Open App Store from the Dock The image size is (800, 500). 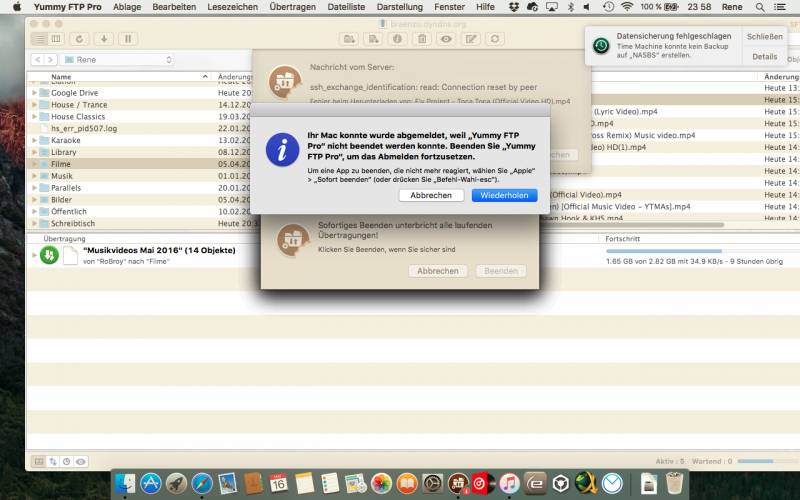pos(151,483)
